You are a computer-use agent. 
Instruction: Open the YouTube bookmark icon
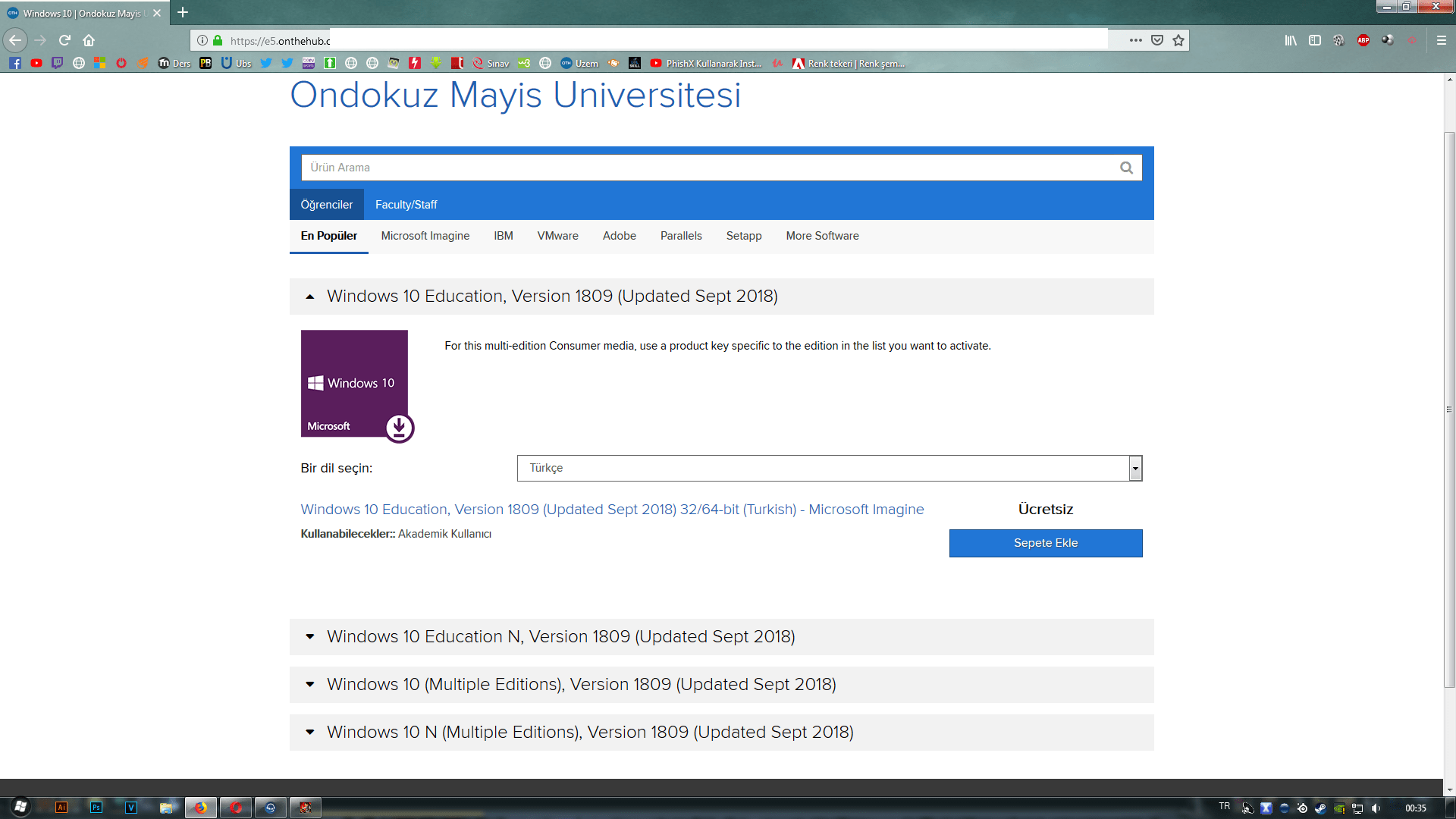[36, 63]
